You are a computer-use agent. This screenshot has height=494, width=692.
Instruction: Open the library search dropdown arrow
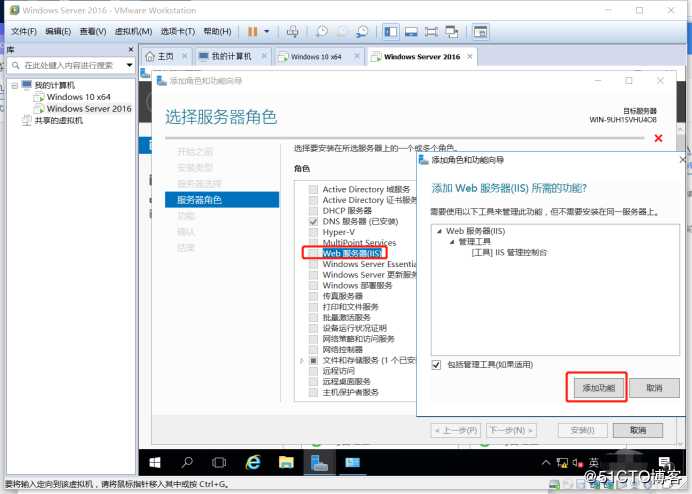(129, 65)
